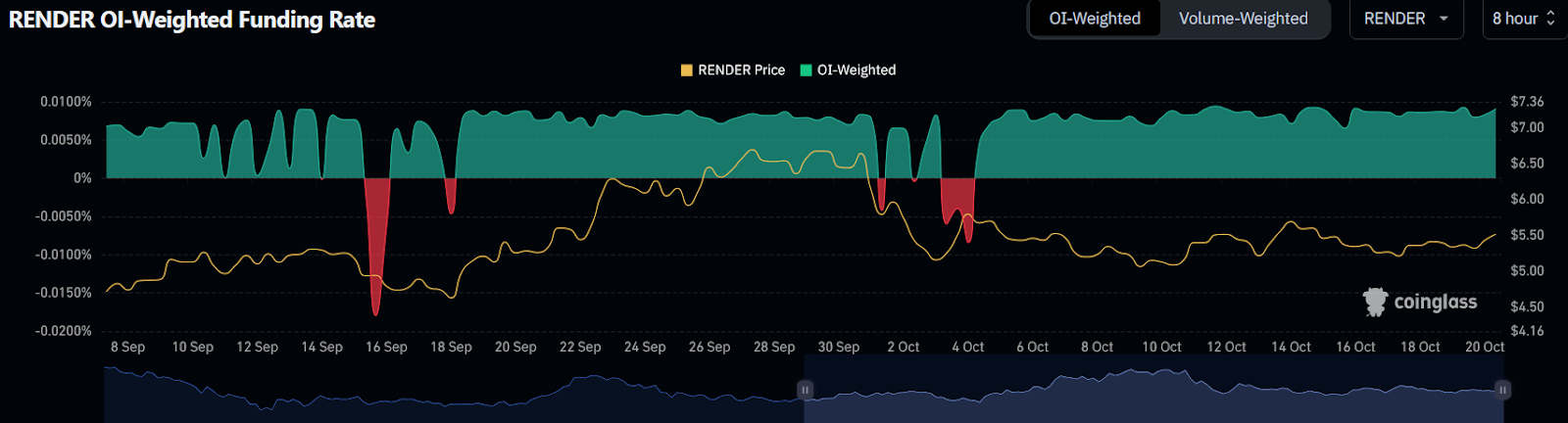Click the yellow RENDER Price legend swatch
This screenshot has height=423, width=1568.
[687, 70]
